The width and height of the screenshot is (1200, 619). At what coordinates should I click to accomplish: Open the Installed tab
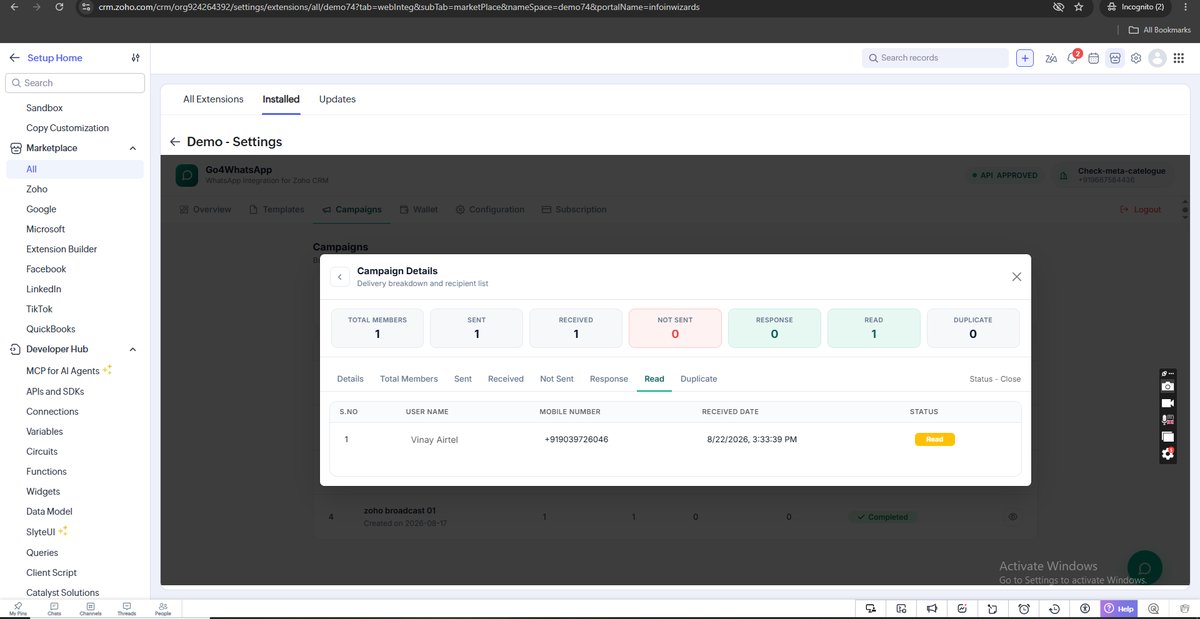pyautogui.click(x=281, y=99)
